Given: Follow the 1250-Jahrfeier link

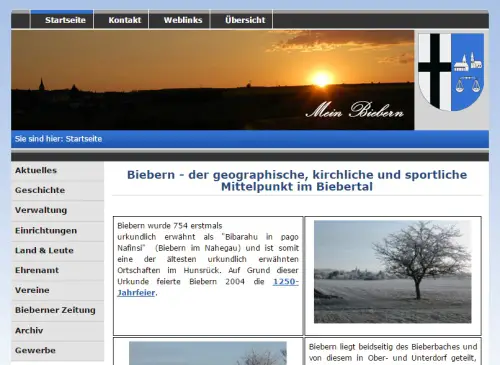Looking at the screenshot, I should coord(286,282).
